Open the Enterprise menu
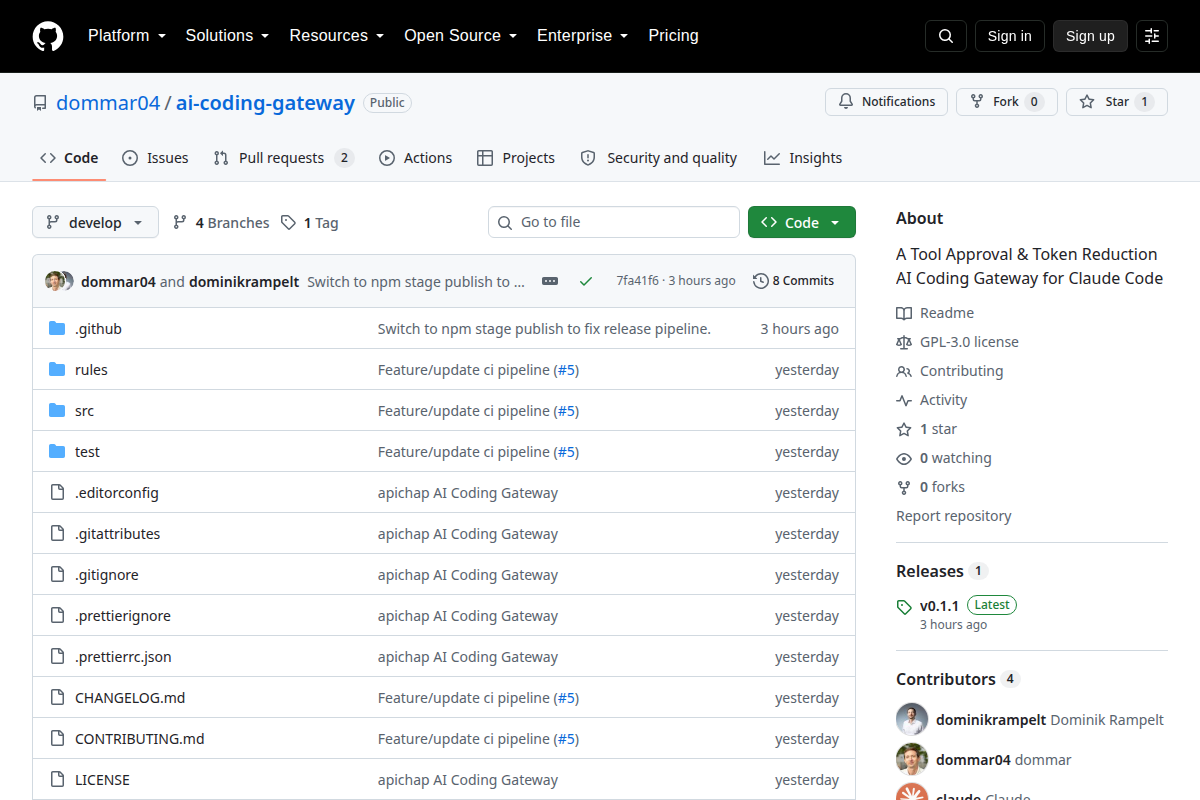Image resolution: width=1200 pixels, height=800 pixels. click(582, 36)
